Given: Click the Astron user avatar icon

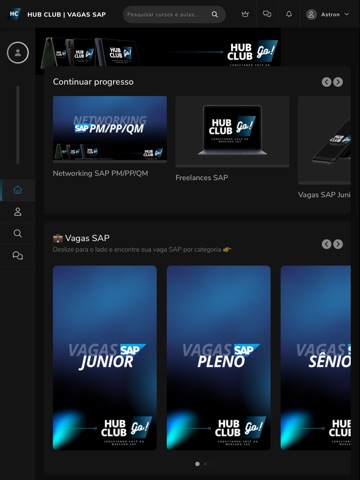Looking at the screenshot, I should (x=311, y=14).
